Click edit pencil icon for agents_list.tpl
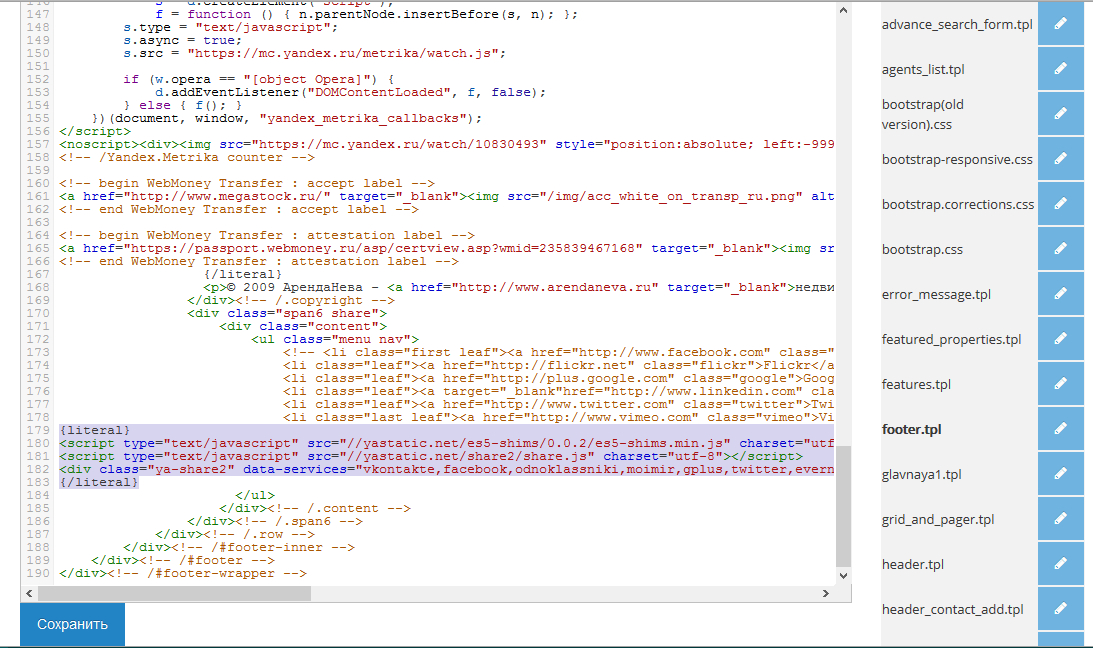This screenshot has height=648, width=1093. coord(1060,69)
